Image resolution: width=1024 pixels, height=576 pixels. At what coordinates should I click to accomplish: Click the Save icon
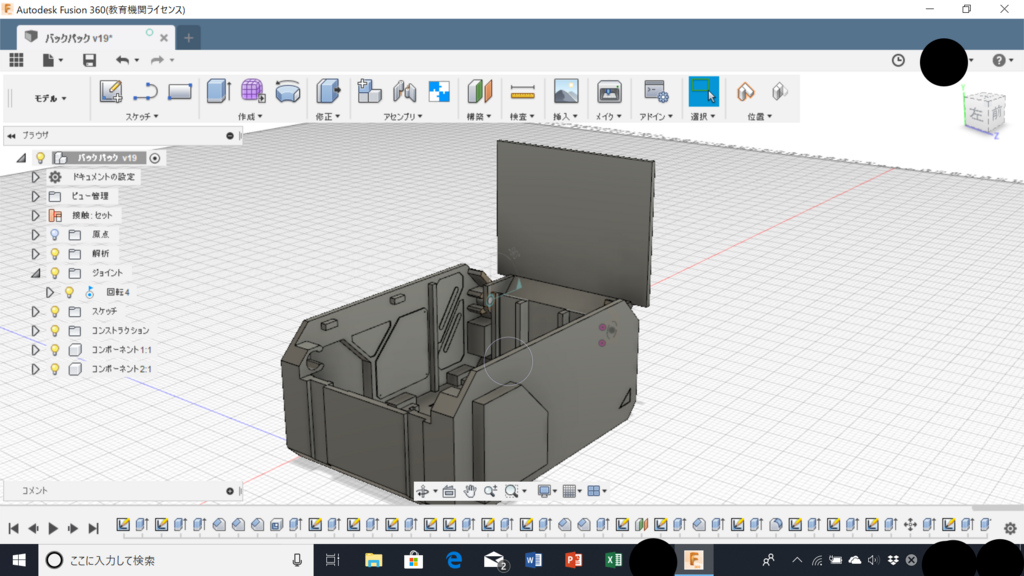coord(89,60)
